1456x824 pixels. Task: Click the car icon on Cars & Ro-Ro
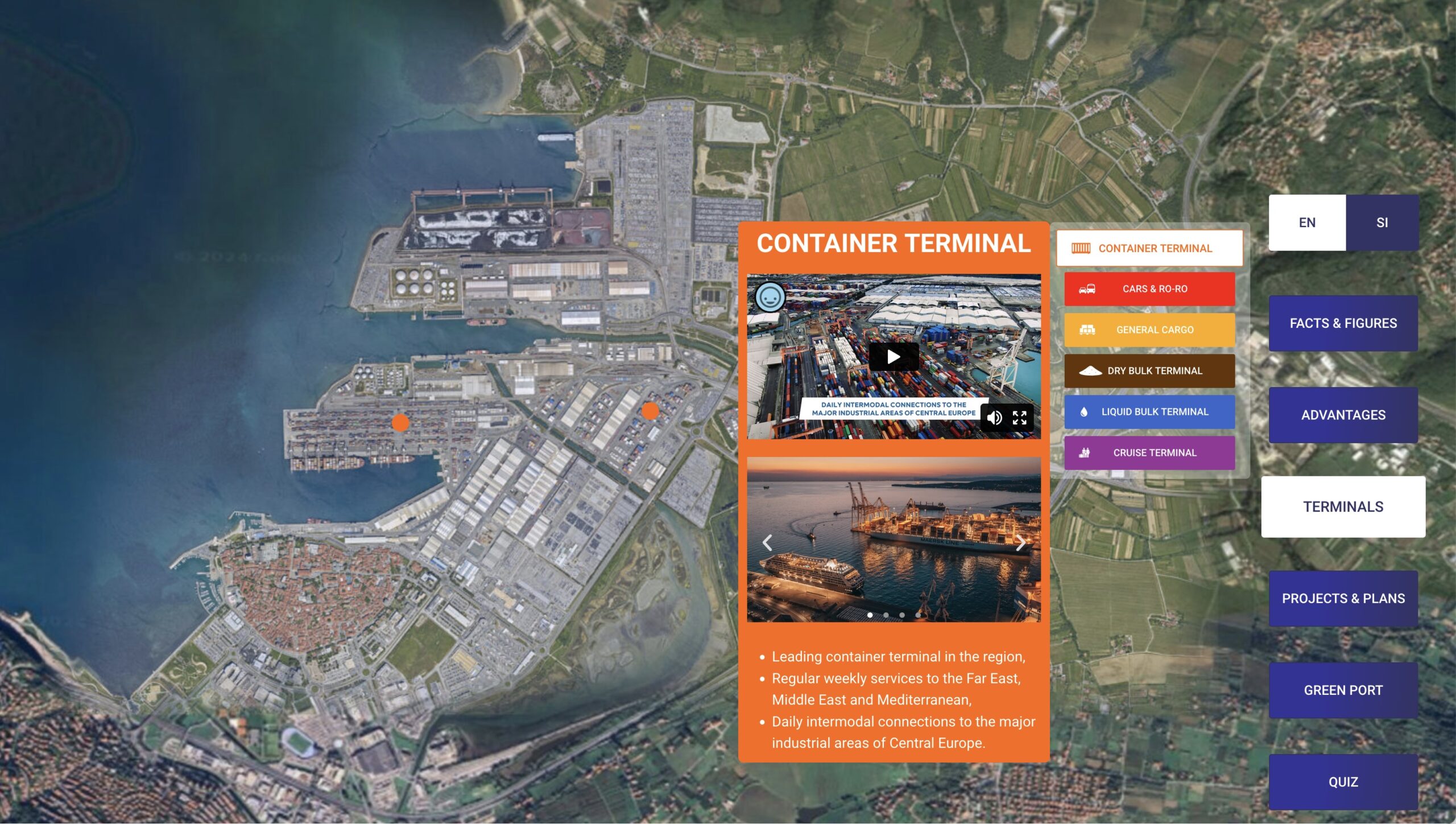(x=1087, y=289)
